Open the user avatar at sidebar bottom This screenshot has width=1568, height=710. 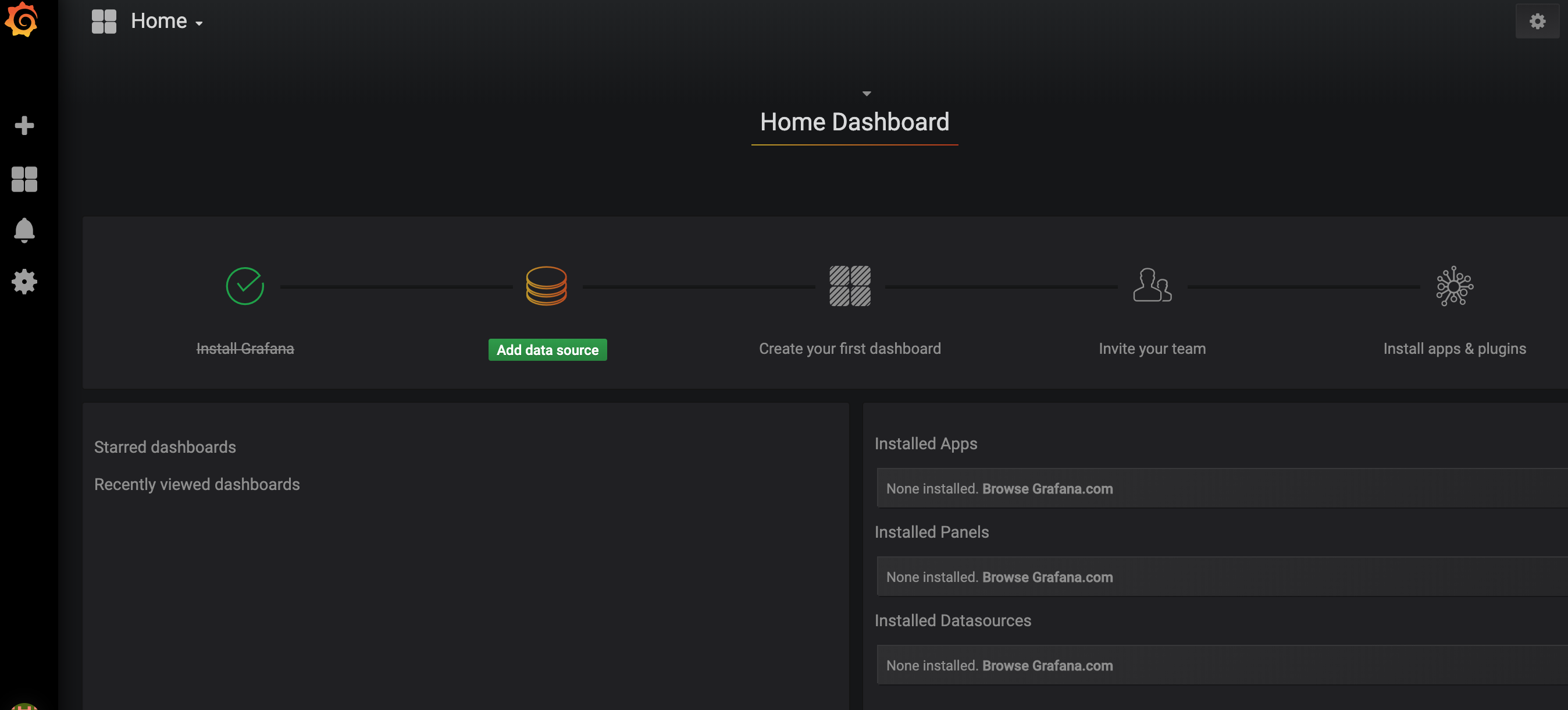(x=24, y=707)
